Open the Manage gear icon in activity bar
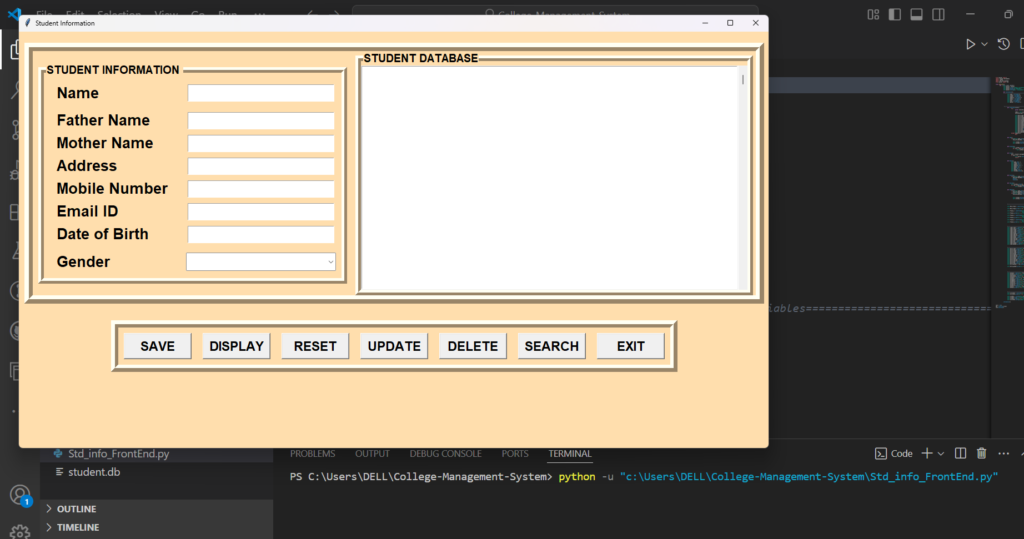1024x539 pixels. pyautogui.click(x=20, y=532)
